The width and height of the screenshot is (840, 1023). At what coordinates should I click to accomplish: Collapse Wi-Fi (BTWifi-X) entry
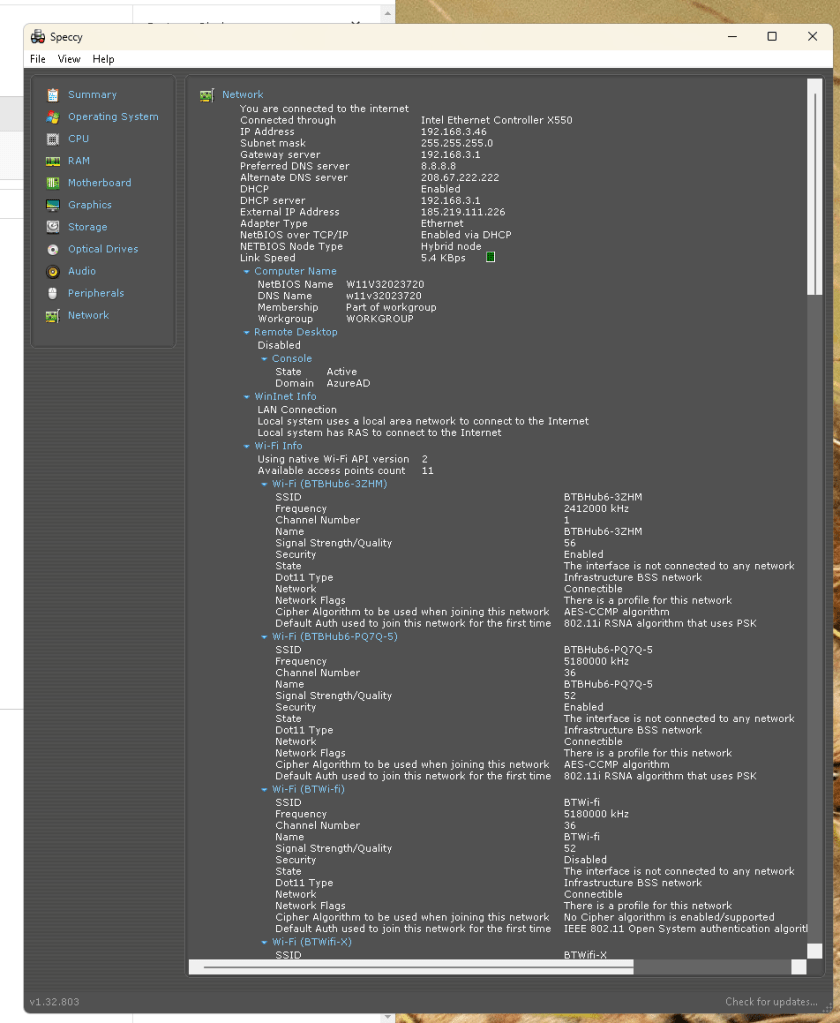point(264,942)
